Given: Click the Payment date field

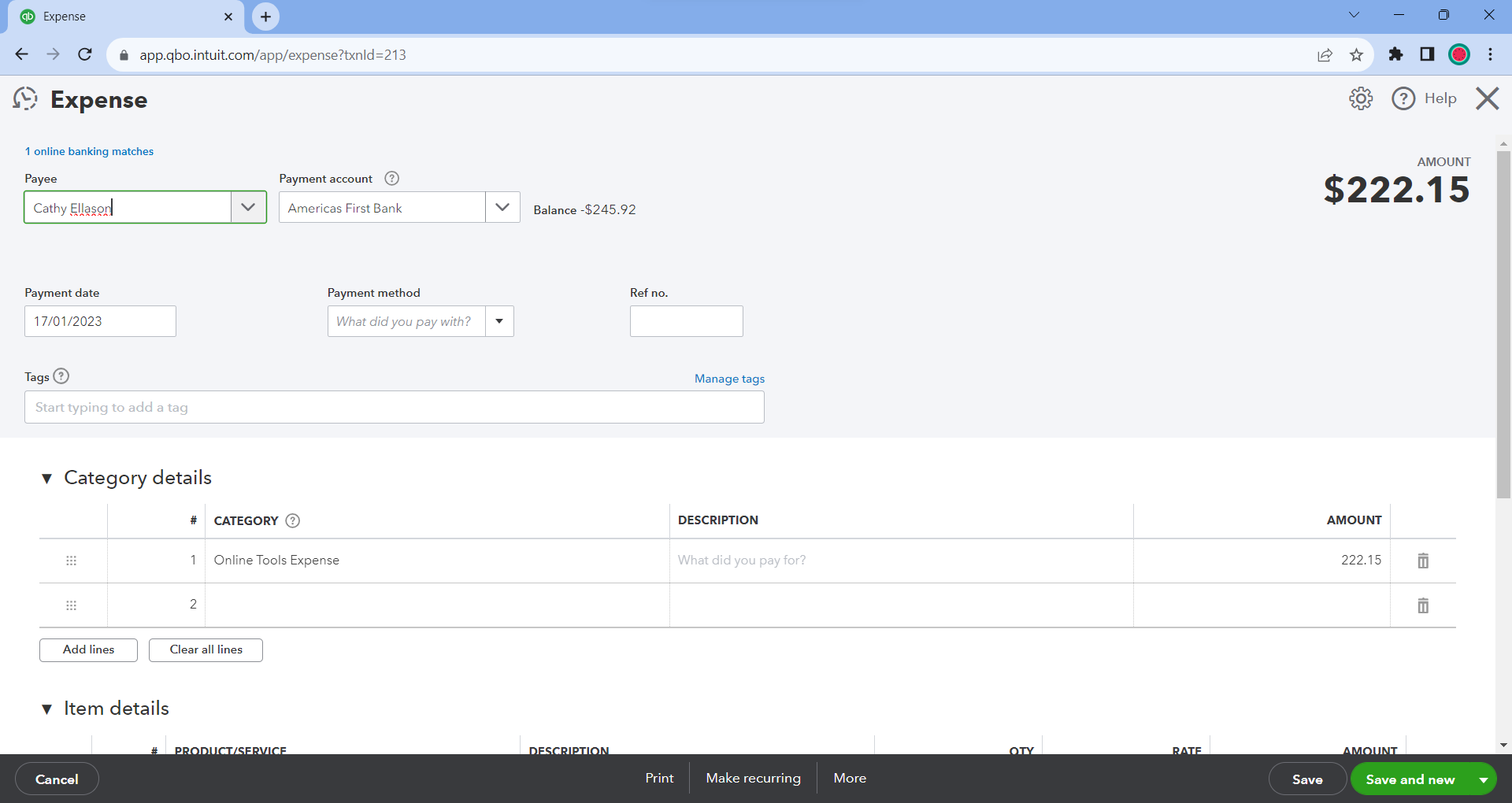Looking at the screenshot, I should click(x=100, y=321).
